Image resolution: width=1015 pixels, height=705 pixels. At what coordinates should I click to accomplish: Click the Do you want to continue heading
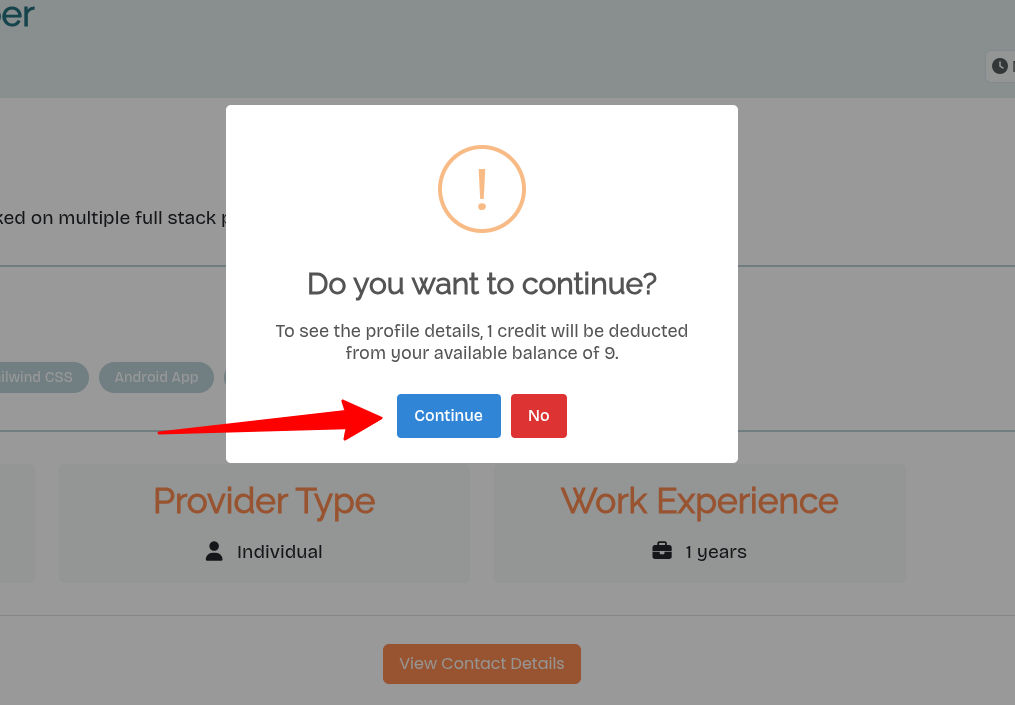tap(481, 285)
